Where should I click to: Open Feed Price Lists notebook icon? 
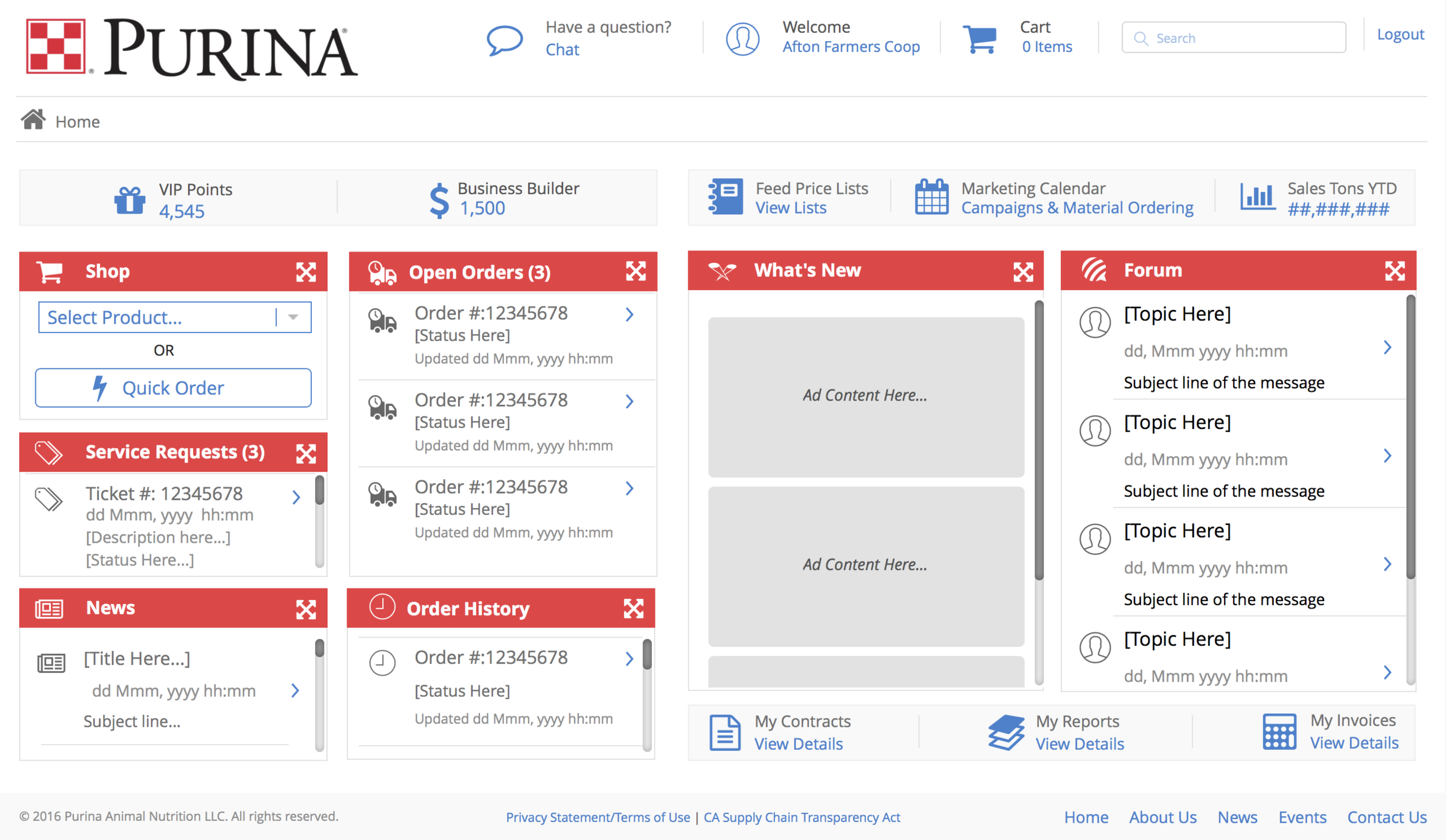[x=725, y=197]
